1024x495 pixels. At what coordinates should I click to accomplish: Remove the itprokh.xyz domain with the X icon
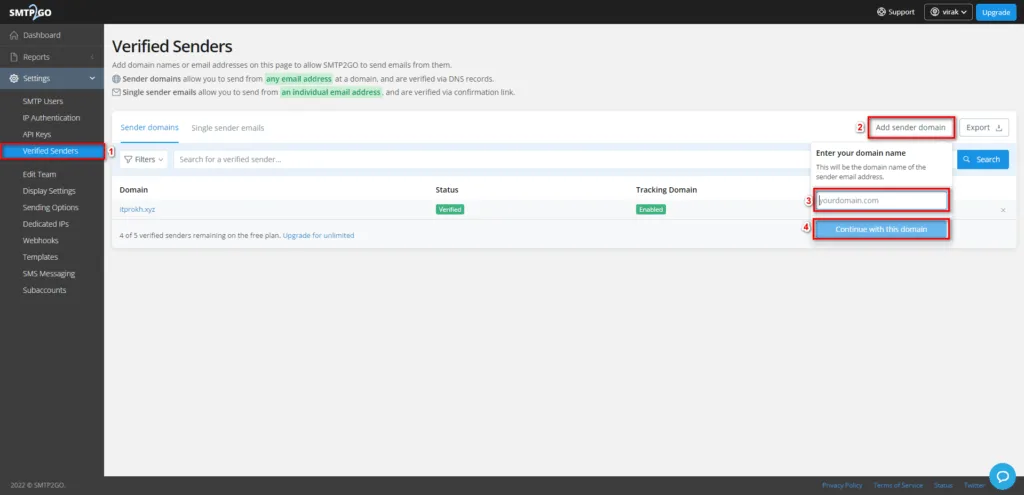coord(1003,210)
